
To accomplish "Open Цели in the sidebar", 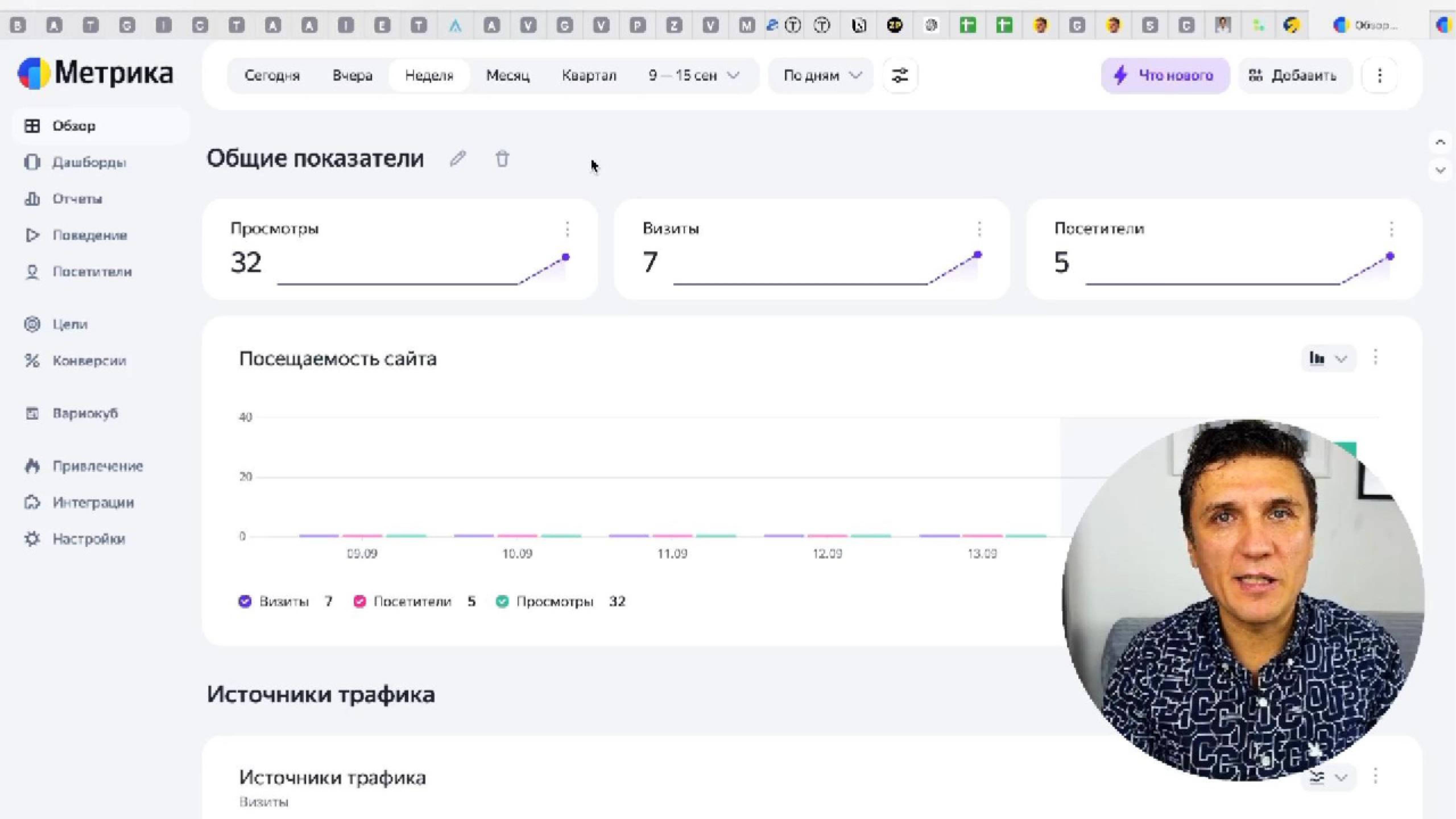I will pyautogui.click(x=69, y=324).
